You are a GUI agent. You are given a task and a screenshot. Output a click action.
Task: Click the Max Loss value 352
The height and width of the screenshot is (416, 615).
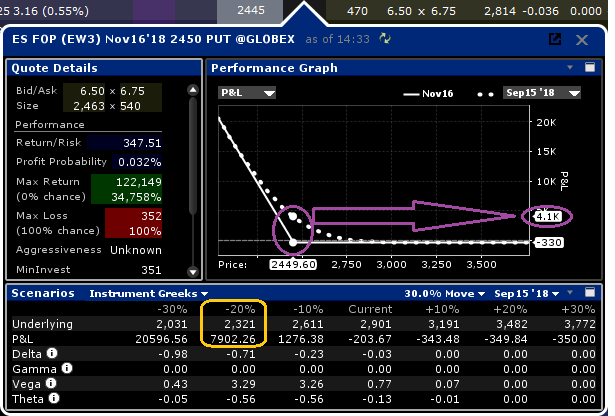(x=151, y=216)
